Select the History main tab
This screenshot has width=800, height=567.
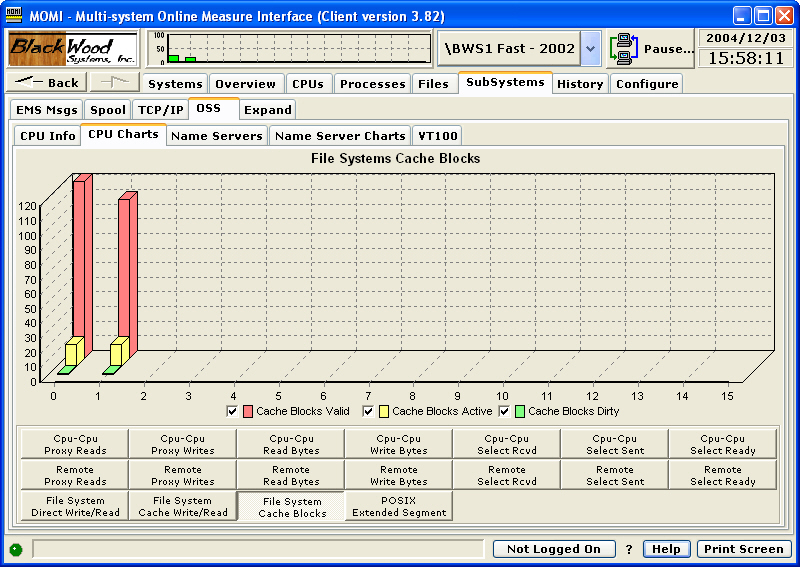(x=580, y=84)
